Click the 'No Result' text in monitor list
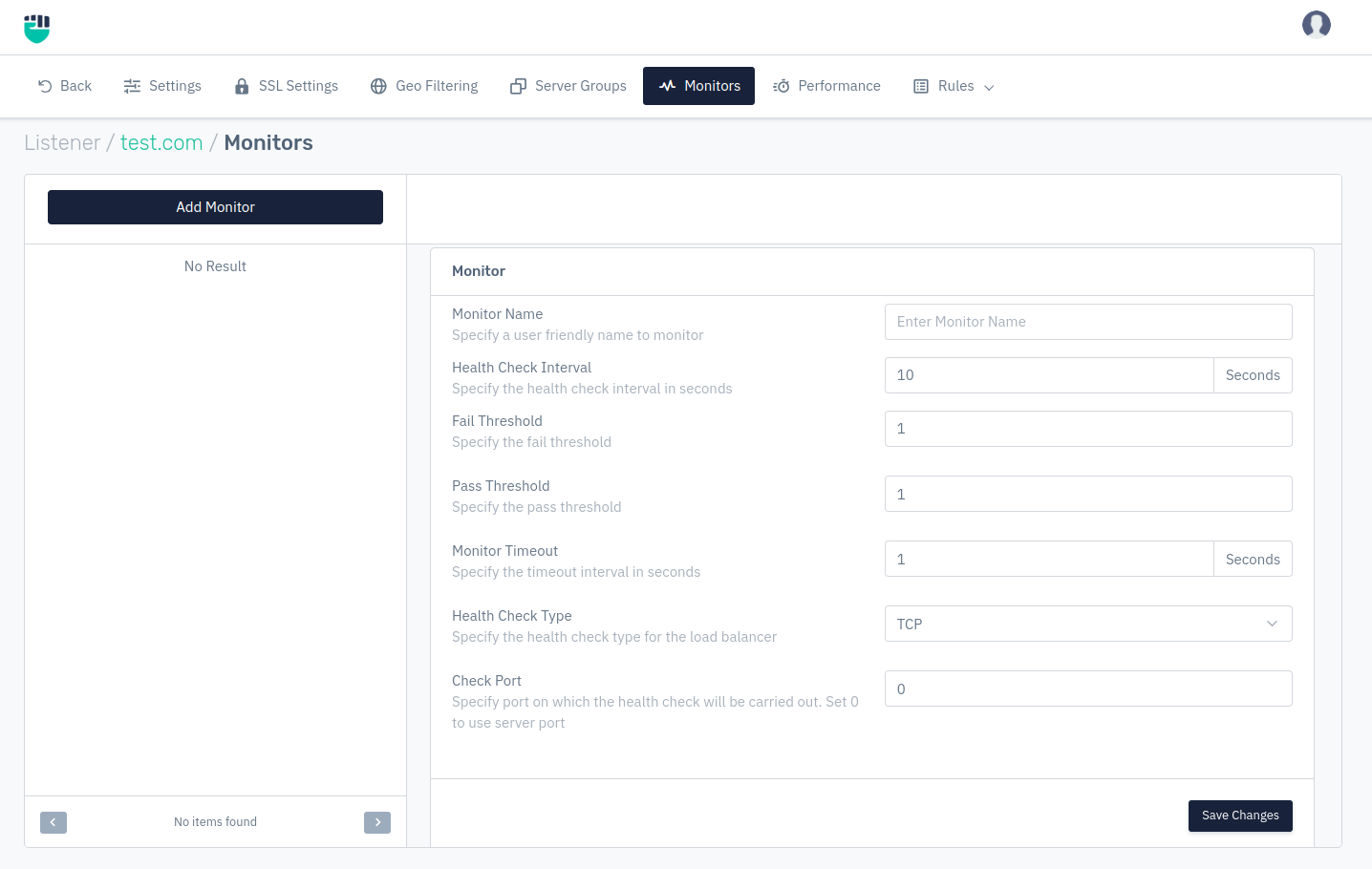This screenshot has width=1372, height=869. click(215, 266)
